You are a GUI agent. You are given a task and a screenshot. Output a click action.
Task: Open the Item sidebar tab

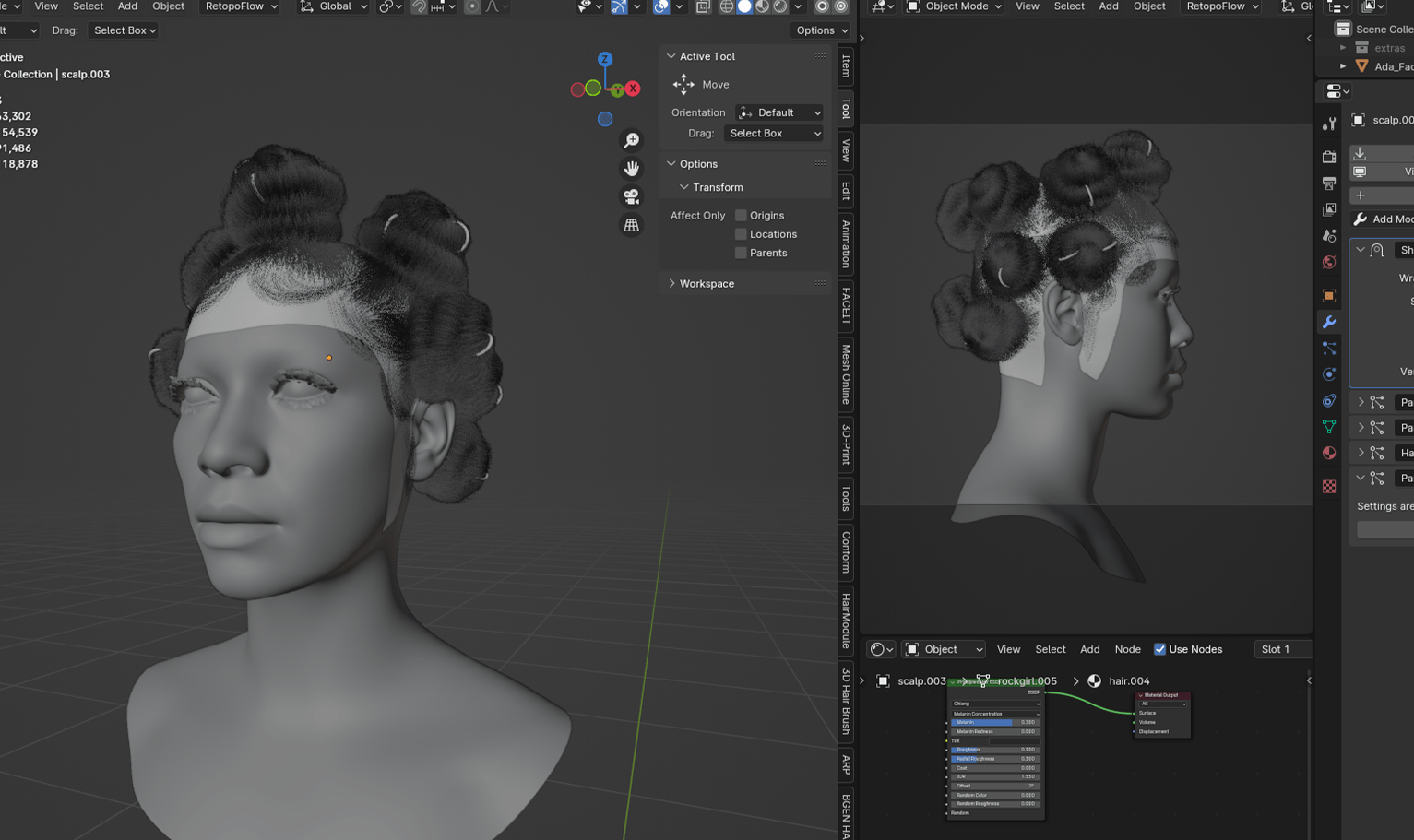click(846, 67)
